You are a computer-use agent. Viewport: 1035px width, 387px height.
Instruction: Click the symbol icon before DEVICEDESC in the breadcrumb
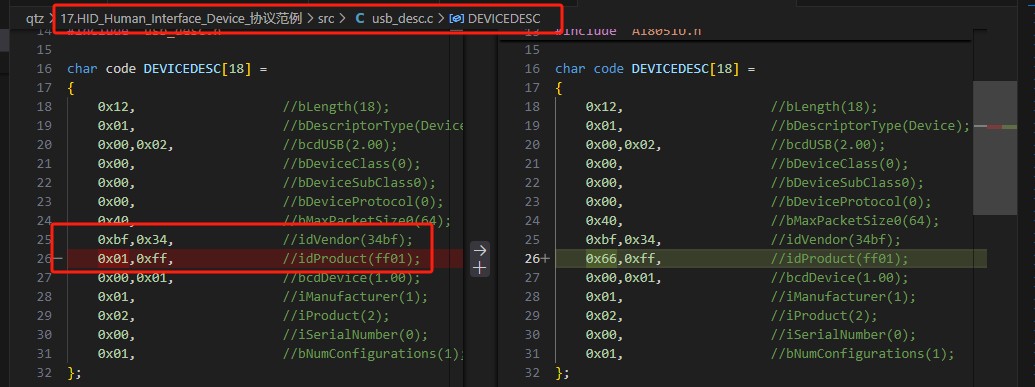pyautogui.click(x=456, y=18)
